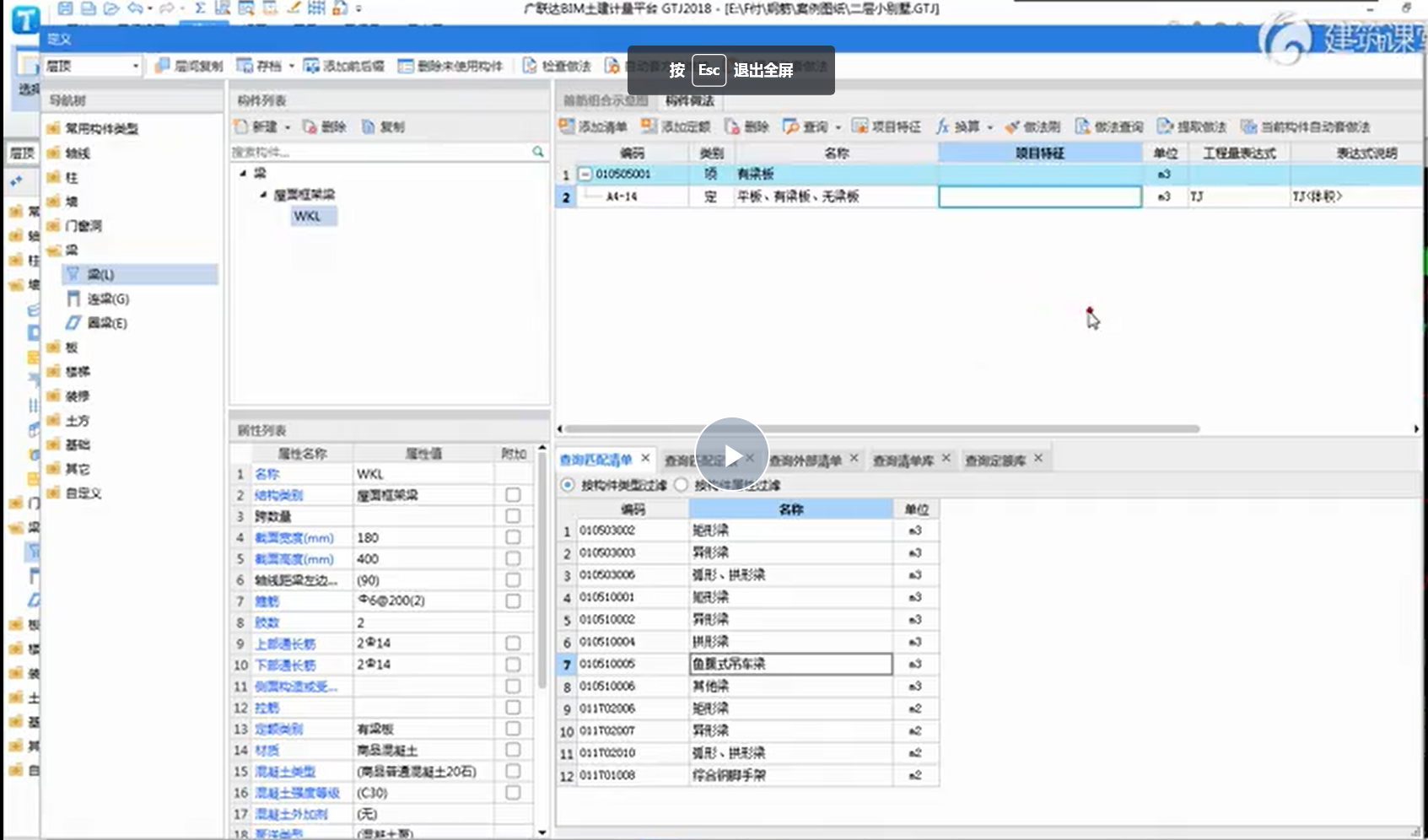Screen dimensions: 1428x840
Task: Click the video play button overlay
Action: [731, 455]
